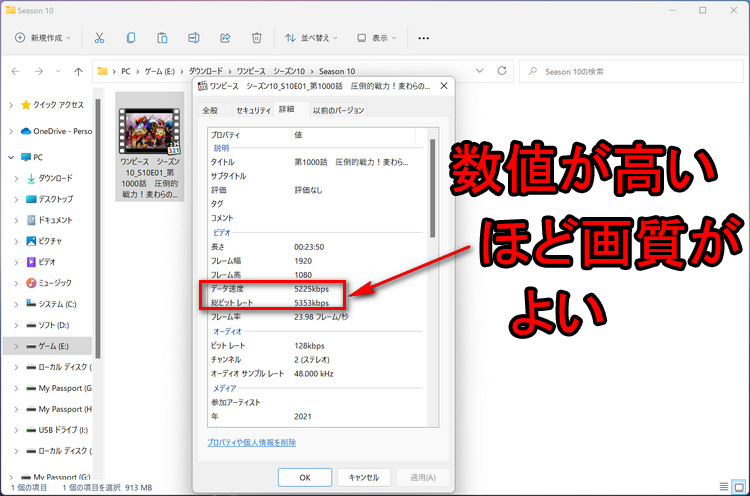Click the 評価 value 評価なし
The height and width of the screenshot is (496, 750).
pyautogui.click(x=309, y=190)
